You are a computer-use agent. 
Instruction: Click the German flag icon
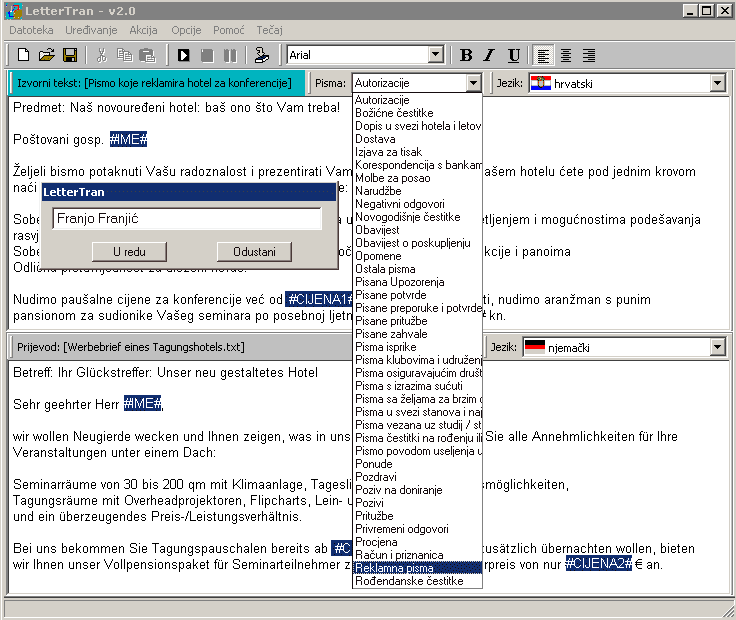point(535,347)
